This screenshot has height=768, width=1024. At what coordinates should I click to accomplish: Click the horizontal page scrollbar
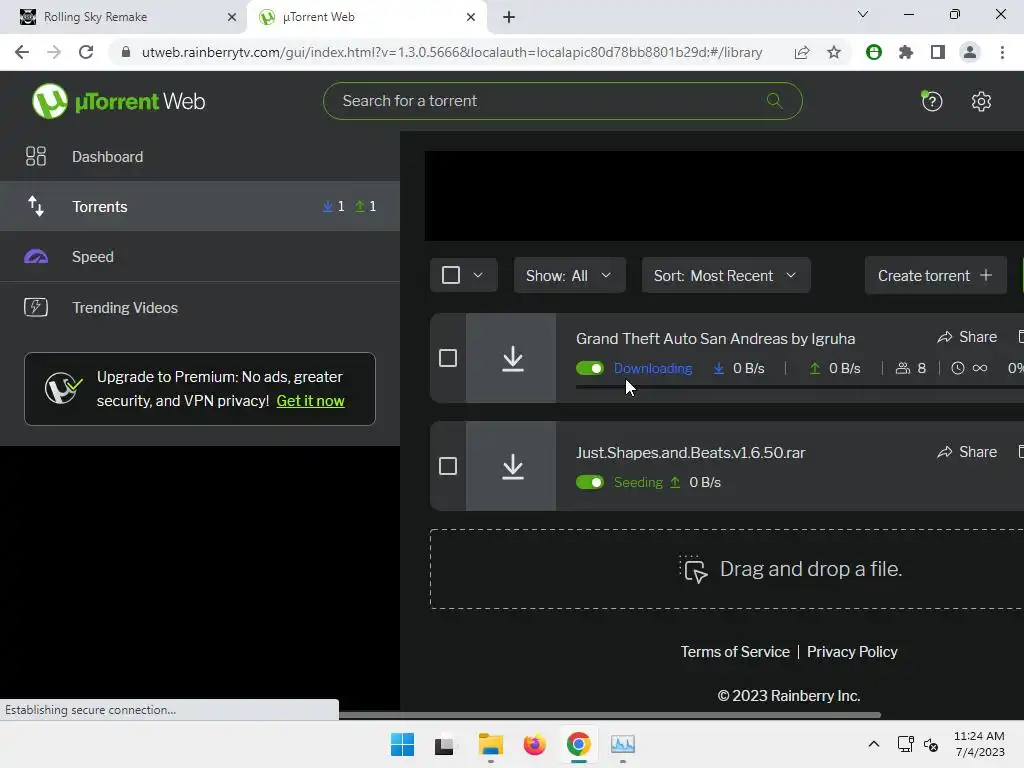[609, 715]
